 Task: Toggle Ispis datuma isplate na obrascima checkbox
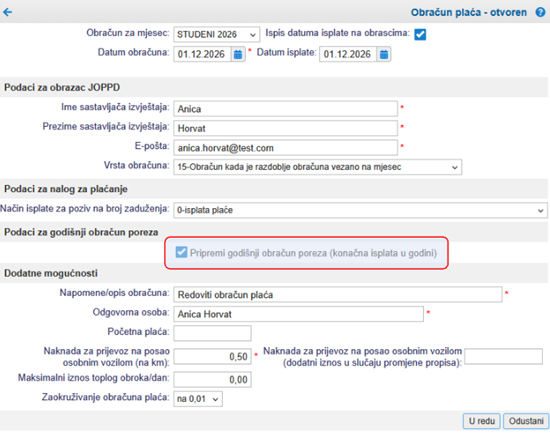[420, 34]
